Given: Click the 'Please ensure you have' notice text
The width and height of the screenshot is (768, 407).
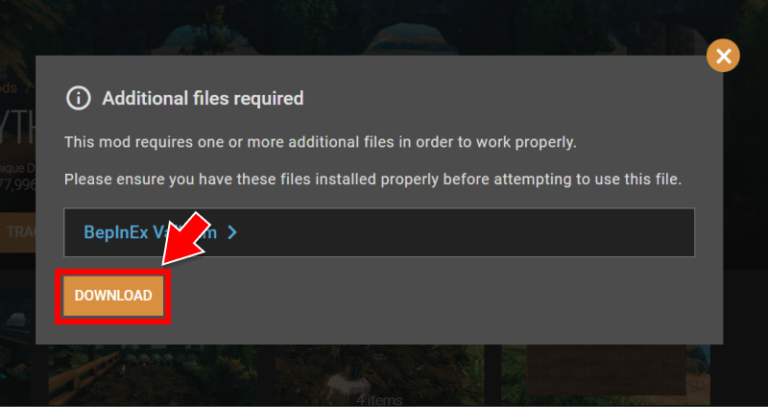Looking at the screenshot, I should tap(373, 179).
